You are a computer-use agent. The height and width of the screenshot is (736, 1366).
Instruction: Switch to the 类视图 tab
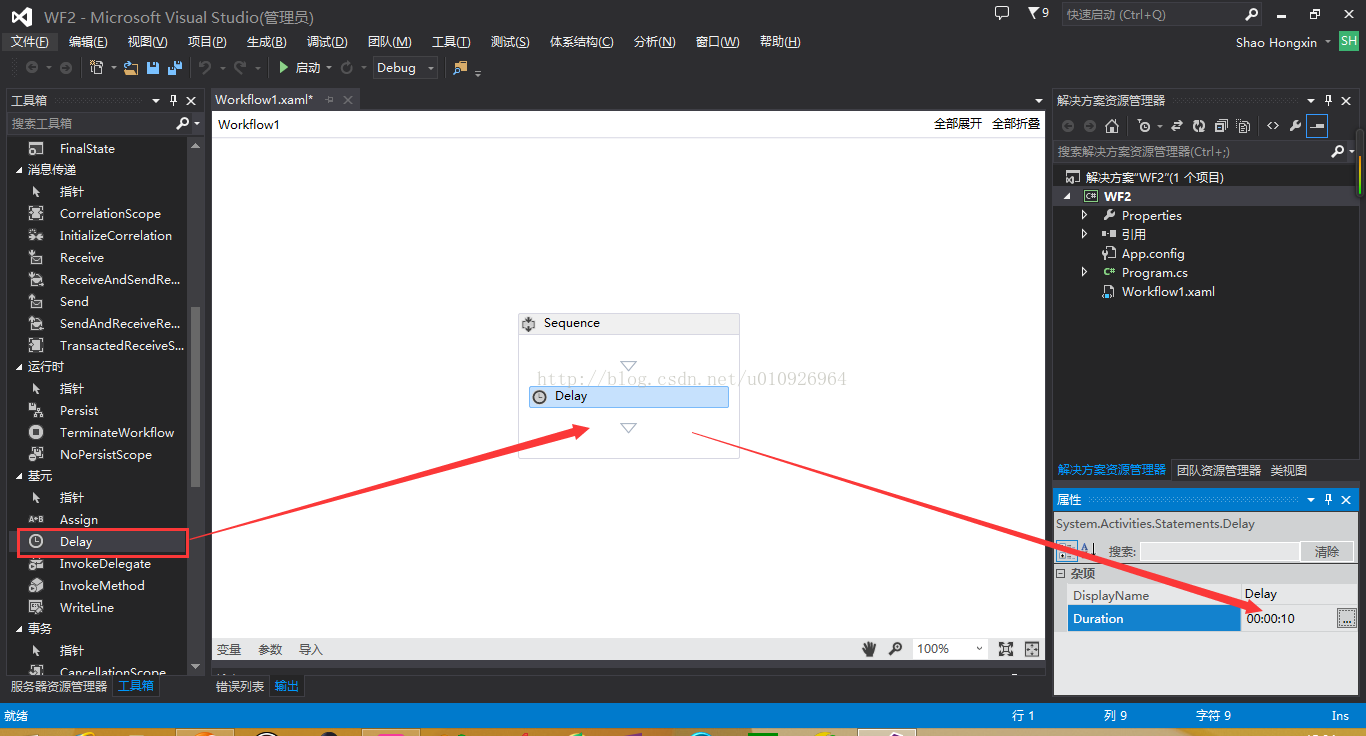[1289, 470]
